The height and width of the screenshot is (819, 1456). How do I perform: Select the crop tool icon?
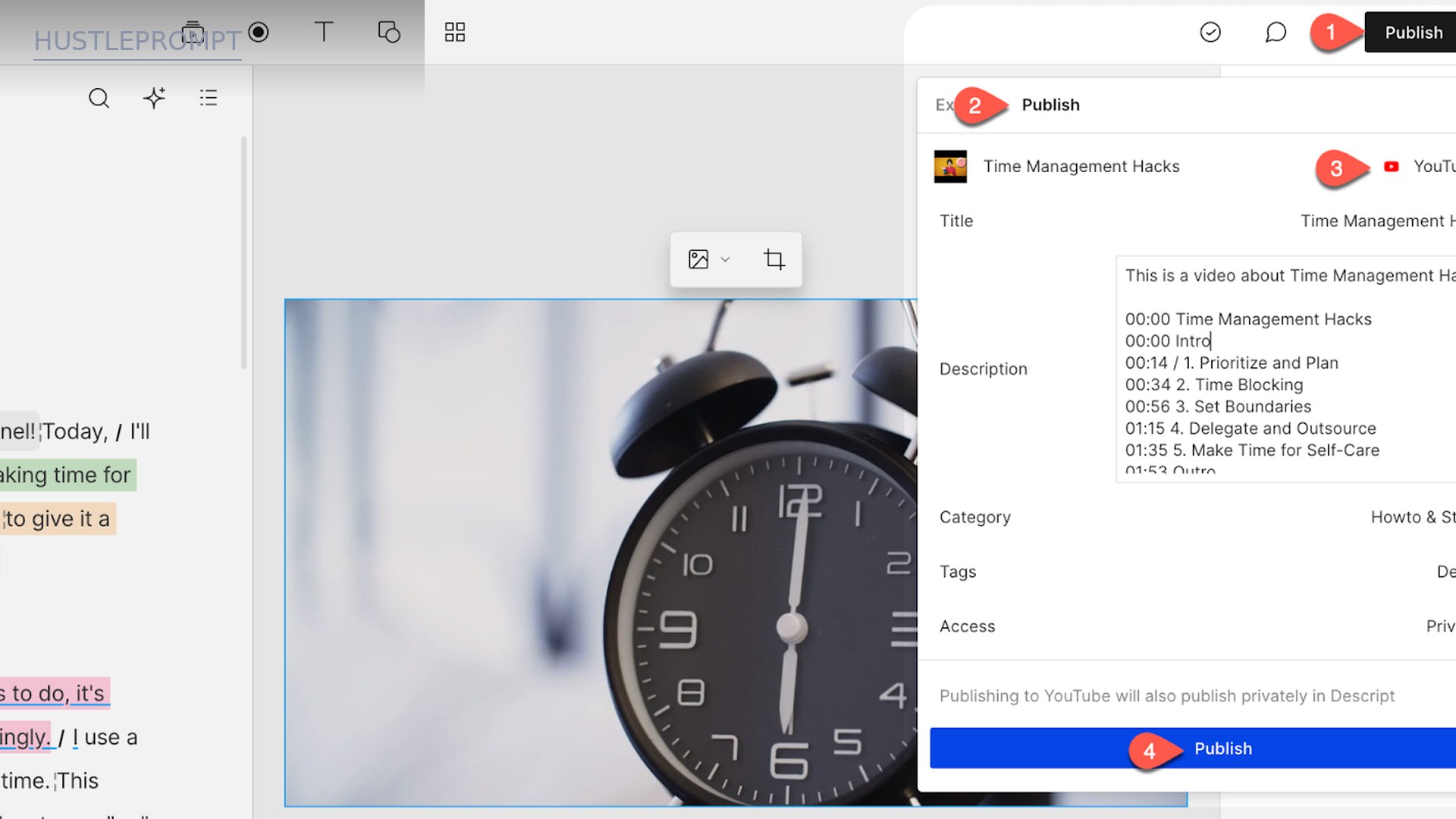click(x=773, y=259)
